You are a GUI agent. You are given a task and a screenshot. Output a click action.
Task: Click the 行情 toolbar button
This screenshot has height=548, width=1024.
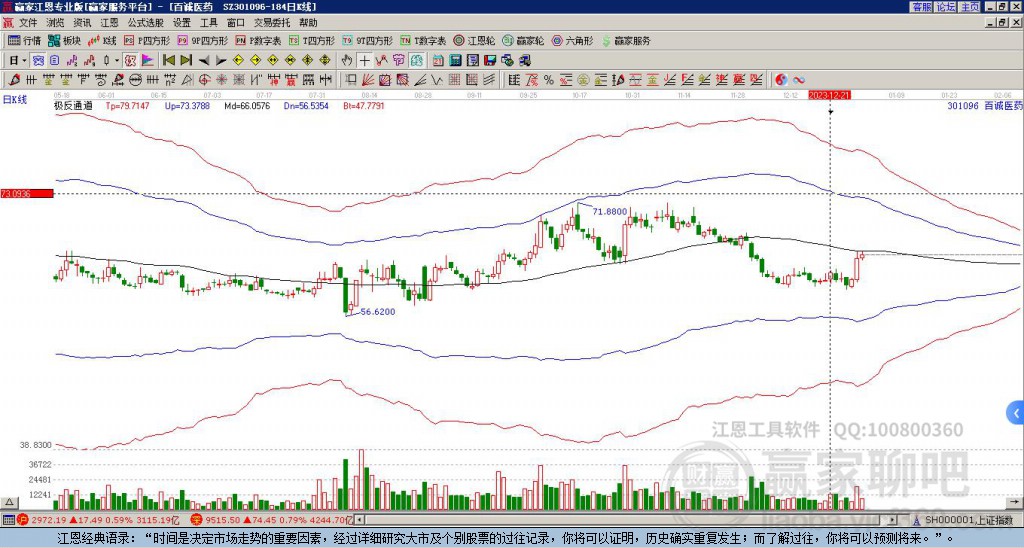coord(25,40)
